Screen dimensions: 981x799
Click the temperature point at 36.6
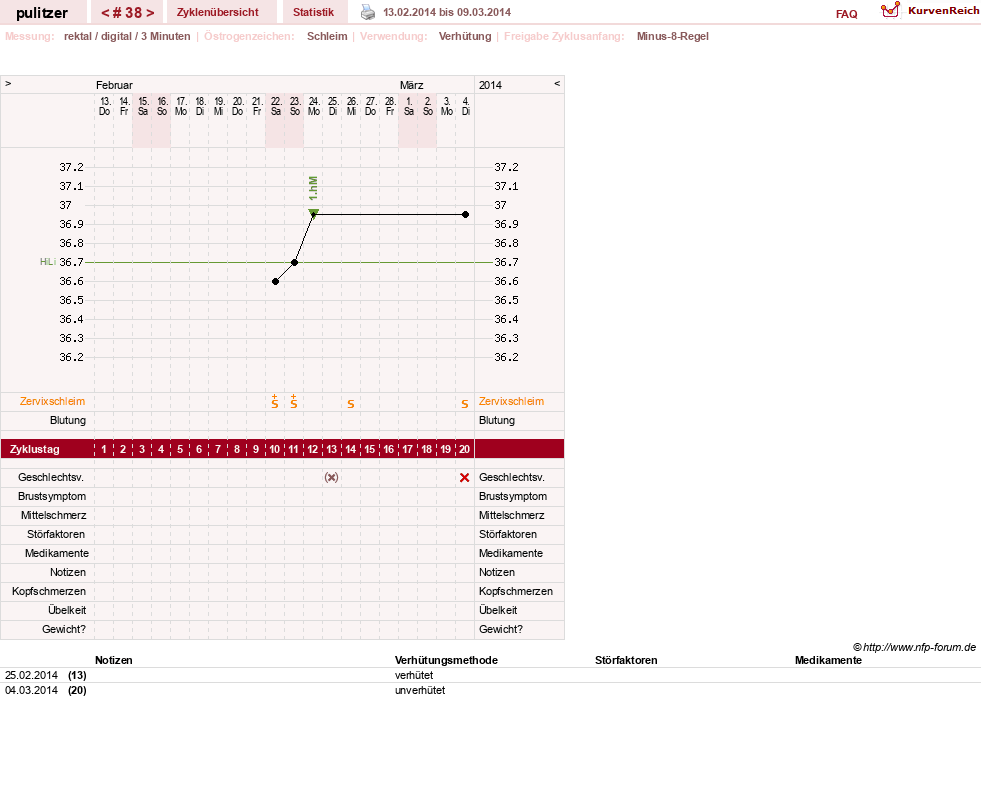click(275, 282)
